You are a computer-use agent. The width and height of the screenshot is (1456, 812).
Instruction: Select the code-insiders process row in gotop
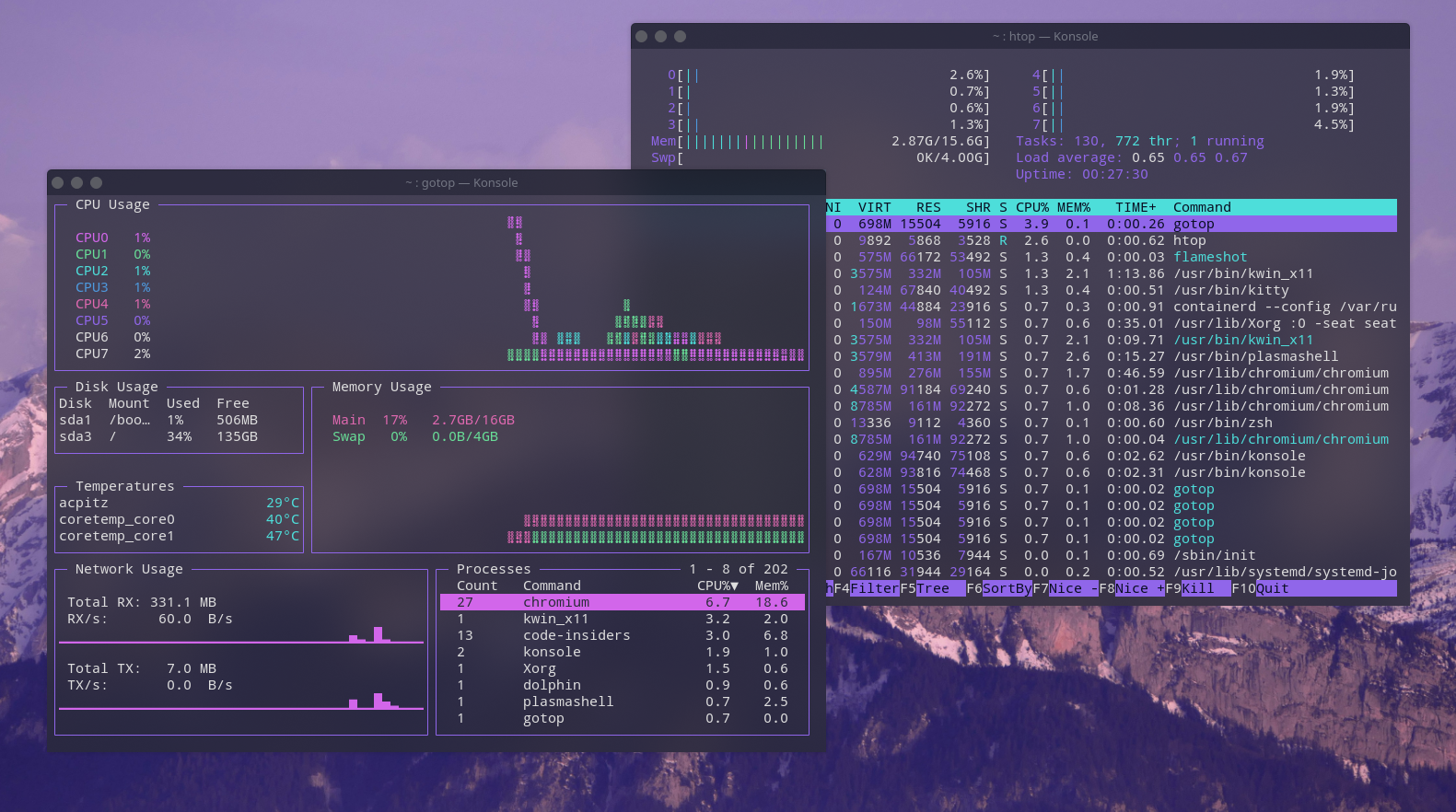tap(623, 635)
